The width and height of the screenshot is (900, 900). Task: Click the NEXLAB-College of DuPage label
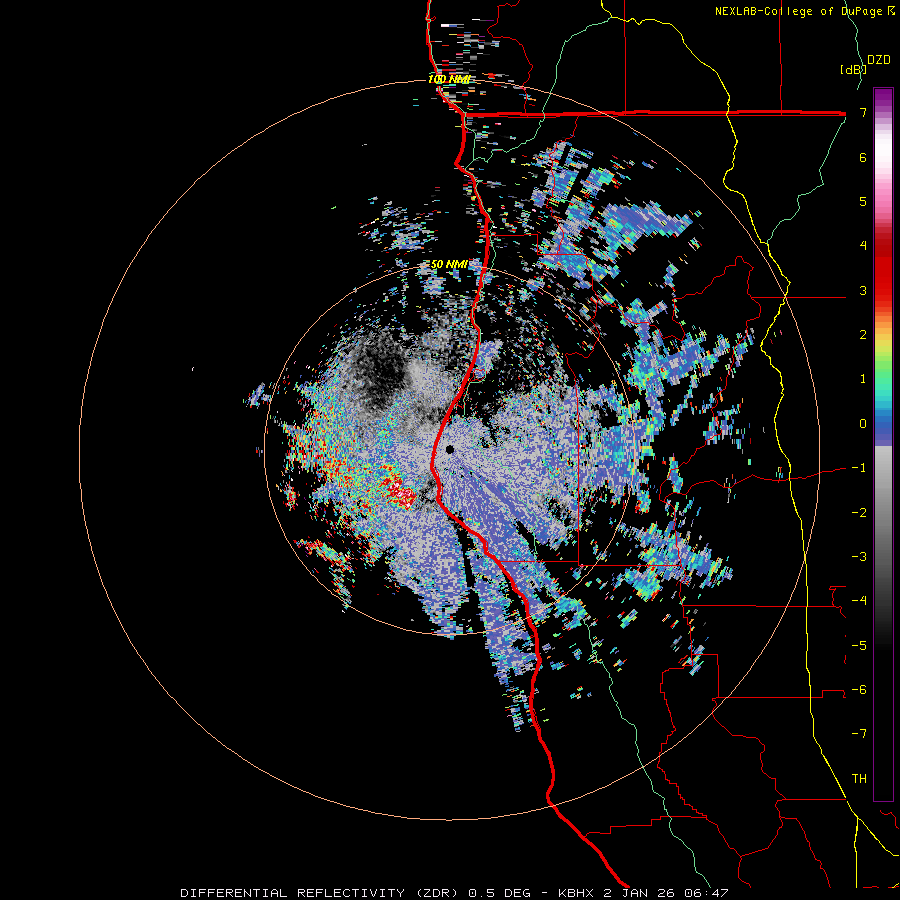coord(798,11)
